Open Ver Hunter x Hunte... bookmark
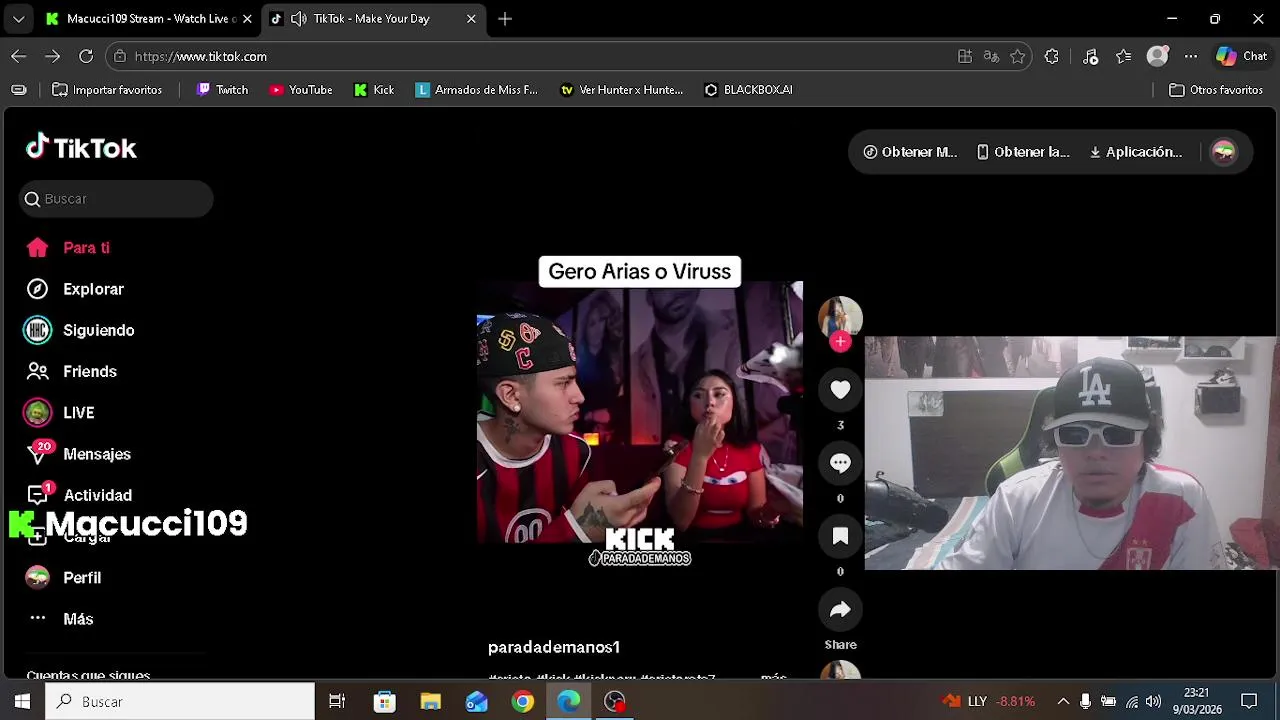 (622, 90)
